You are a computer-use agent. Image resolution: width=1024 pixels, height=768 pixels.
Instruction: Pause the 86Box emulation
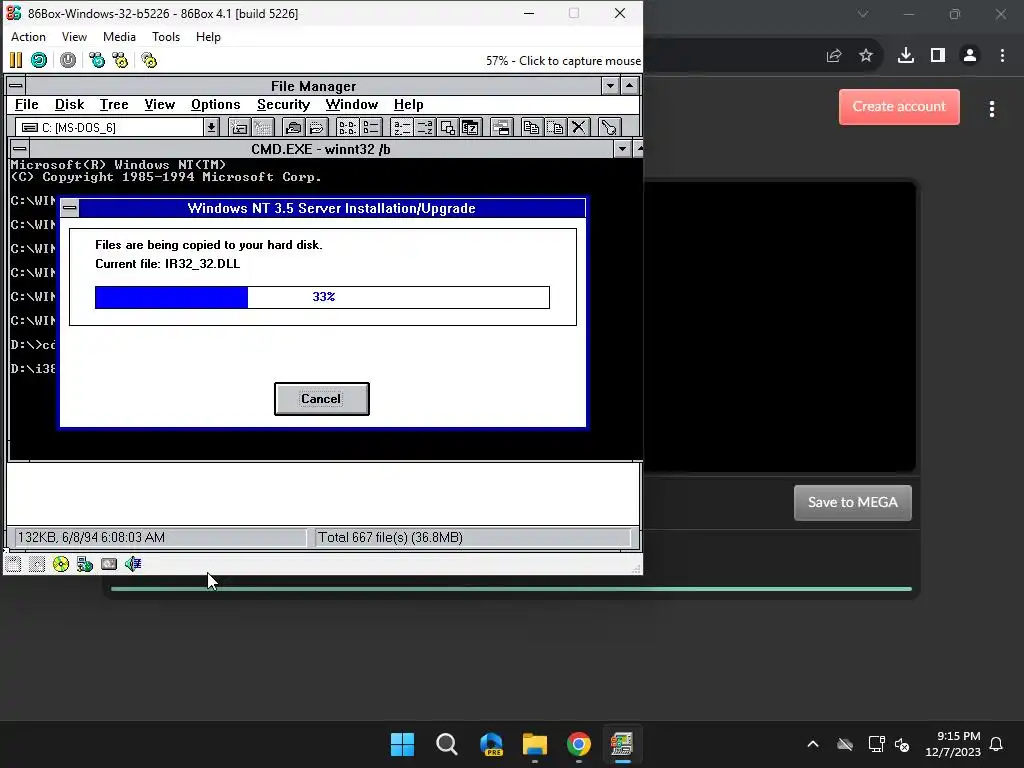(16, 61)
